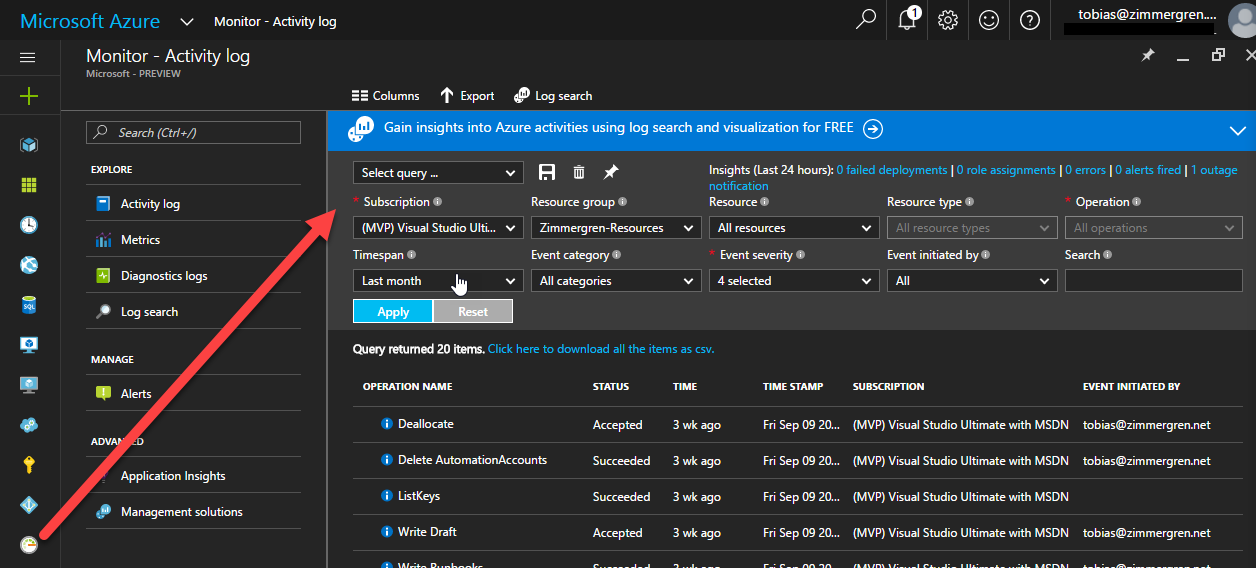The image size is (1256, 568).
Task: Open Management solutions in the menu
Action: [x=194, y=512]
